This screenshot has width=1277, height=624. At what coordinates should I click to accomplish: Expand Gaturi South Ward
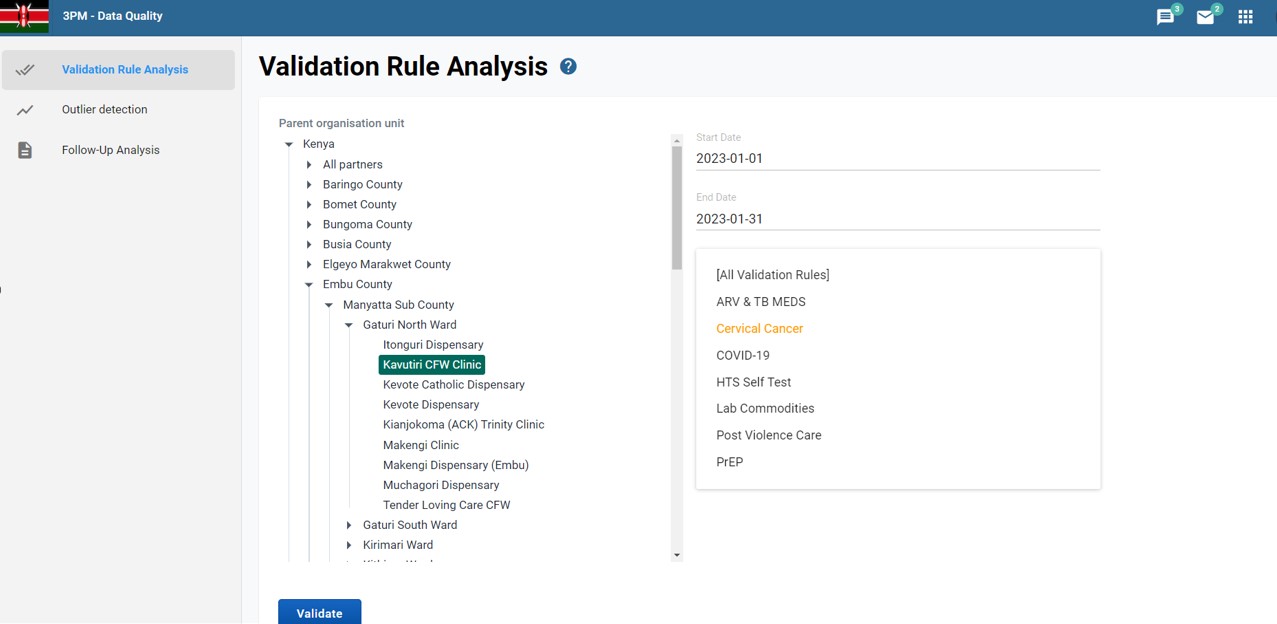tap(349, 525)
